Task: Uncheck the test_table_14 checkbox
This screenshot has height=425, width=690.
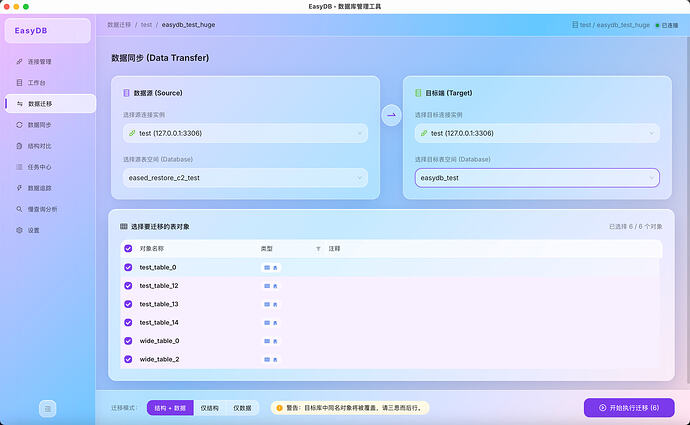Action: [128, 322]
